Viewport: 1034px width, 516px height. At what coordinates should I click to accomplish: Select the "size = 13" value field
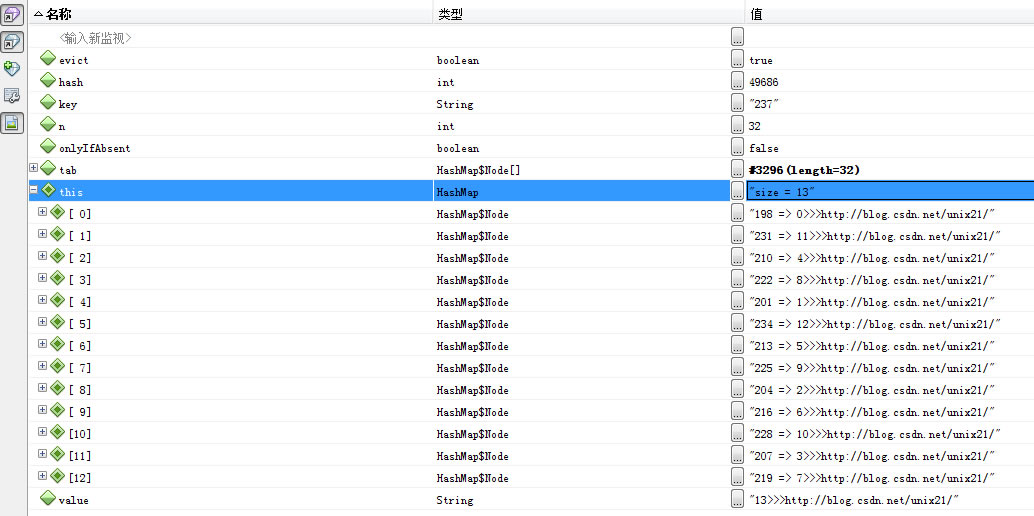890,191
